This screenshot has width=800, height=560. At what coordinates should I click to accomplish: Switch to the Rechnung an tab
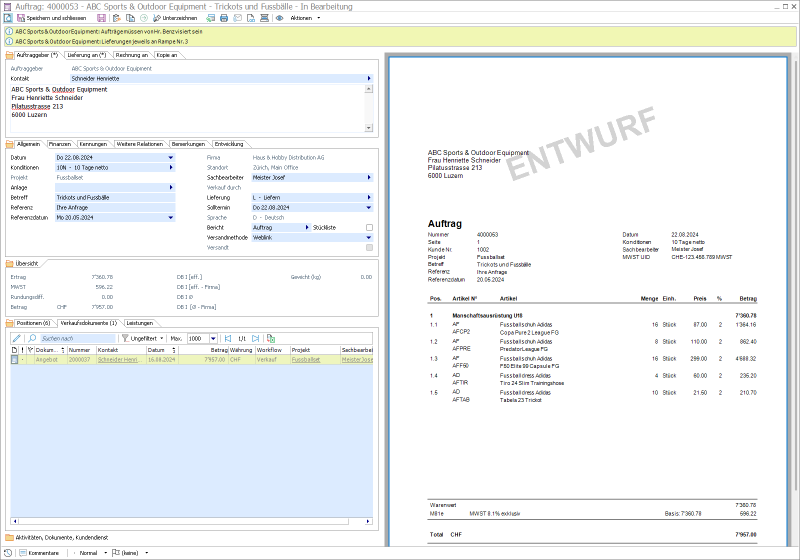(x=132, y=55)
